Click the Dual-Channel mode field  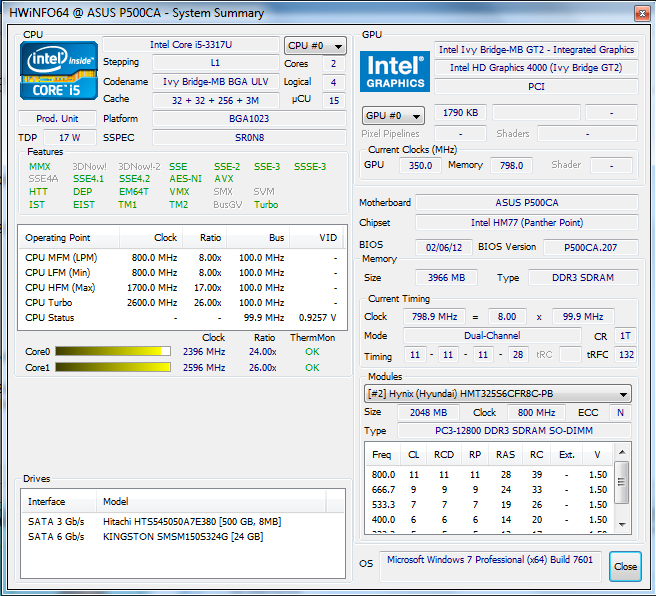point(492,336)
